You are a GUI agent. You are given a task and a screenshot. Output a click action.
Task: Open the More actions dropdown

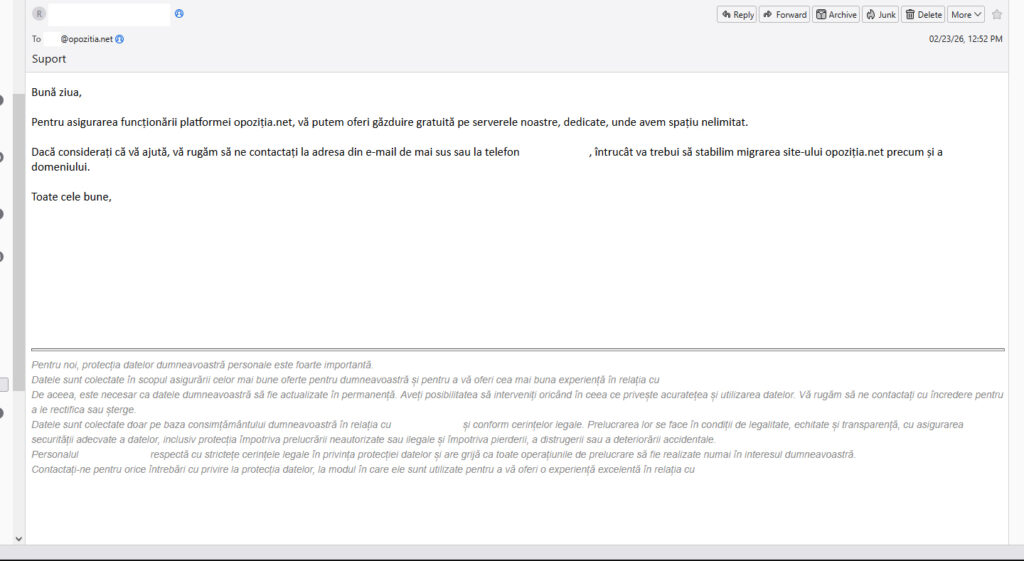coord(966,15)
